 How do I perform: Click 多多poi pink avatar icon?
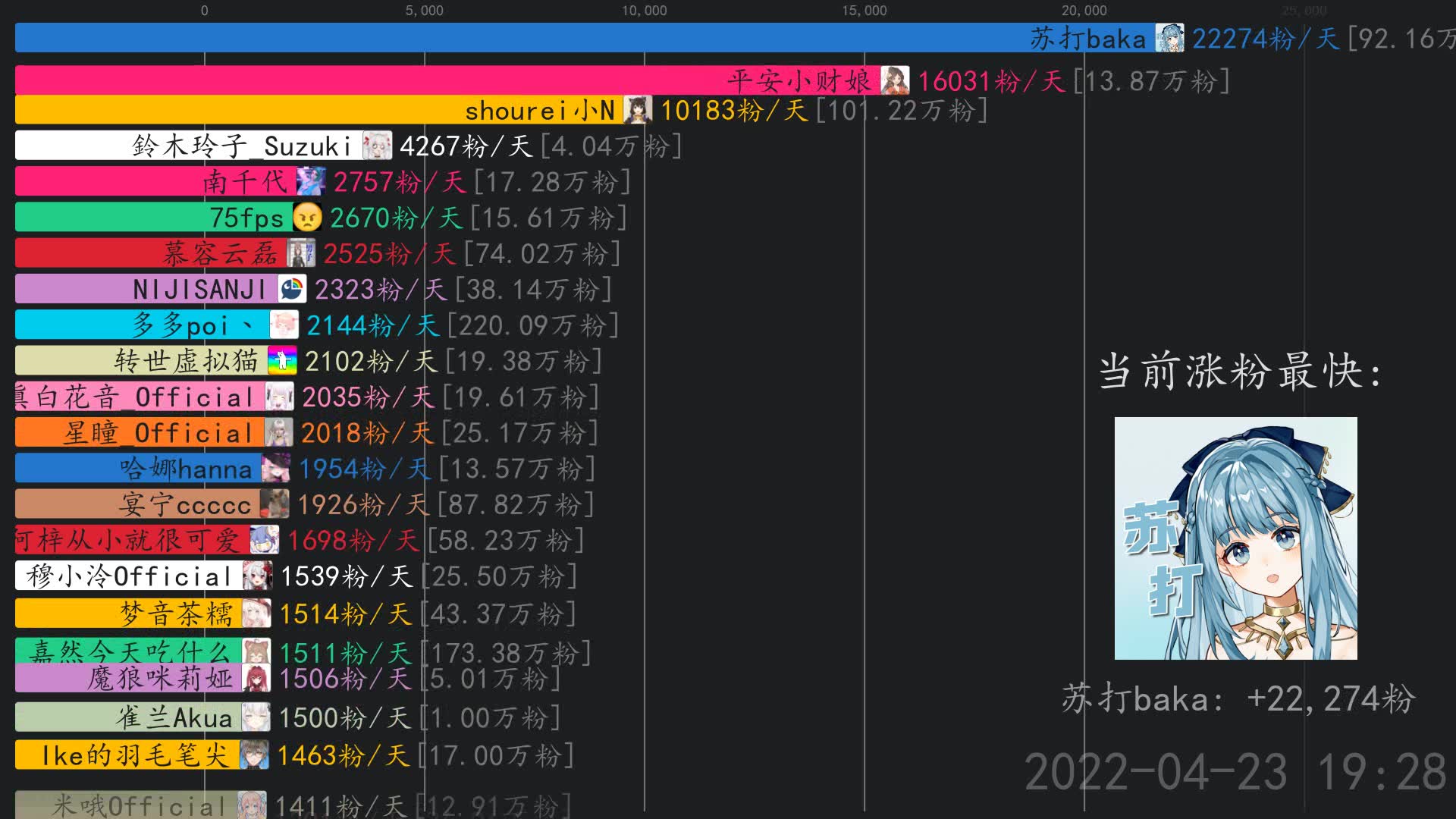click(284, 325)
